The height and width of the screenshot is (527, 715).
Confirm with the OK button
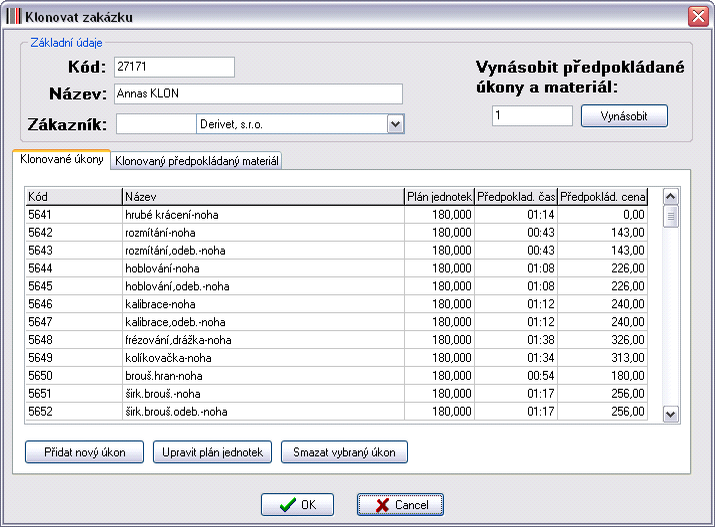point(297,505)
